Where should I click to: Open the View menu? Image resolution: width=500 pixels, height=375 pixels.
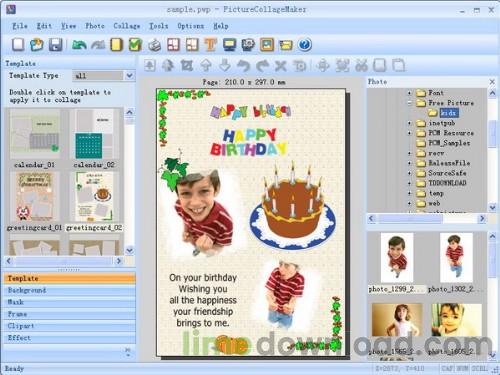tap(68, 26)
